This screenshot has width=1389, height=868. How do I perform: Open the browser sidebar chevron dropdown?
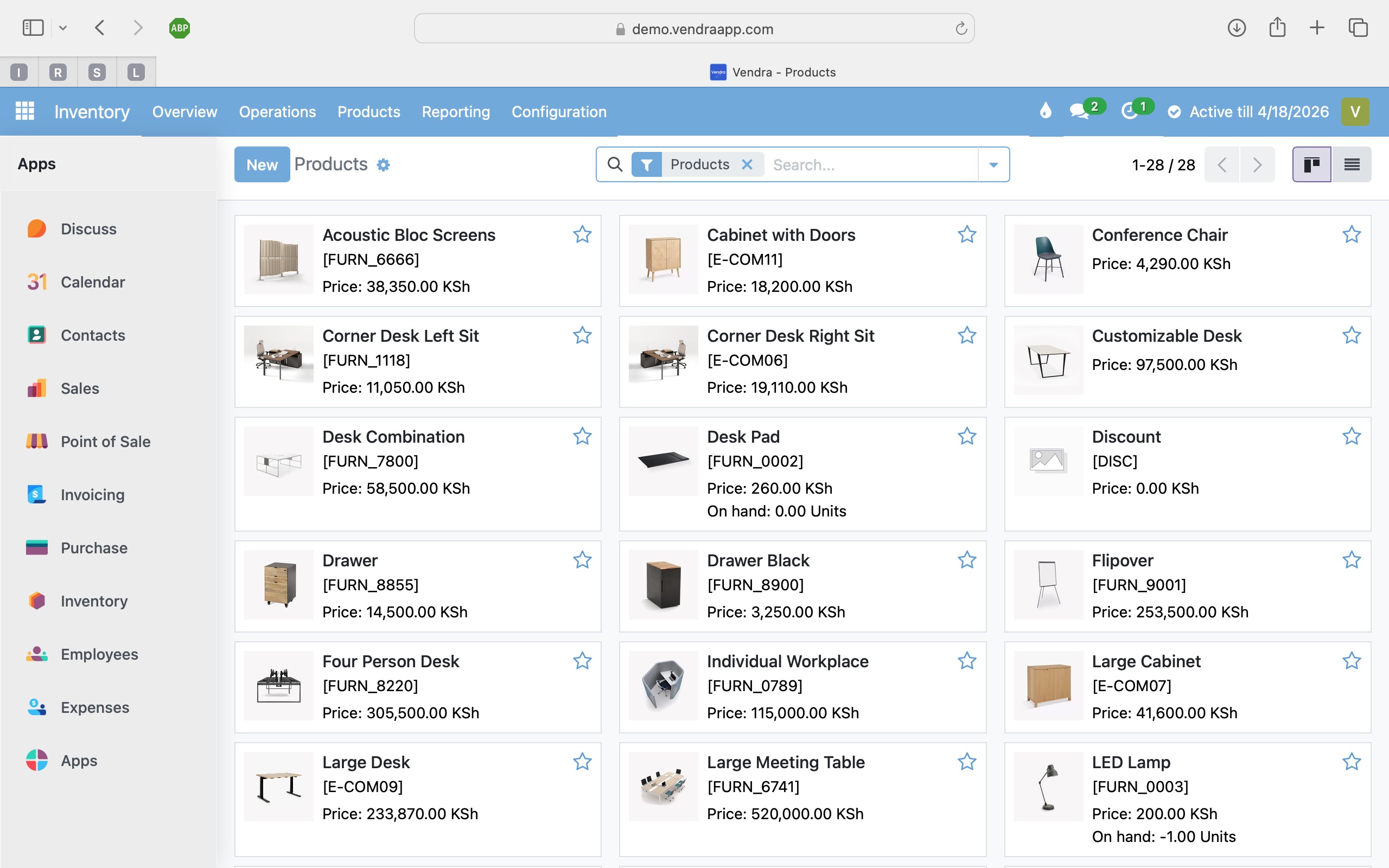pos(63,28)
